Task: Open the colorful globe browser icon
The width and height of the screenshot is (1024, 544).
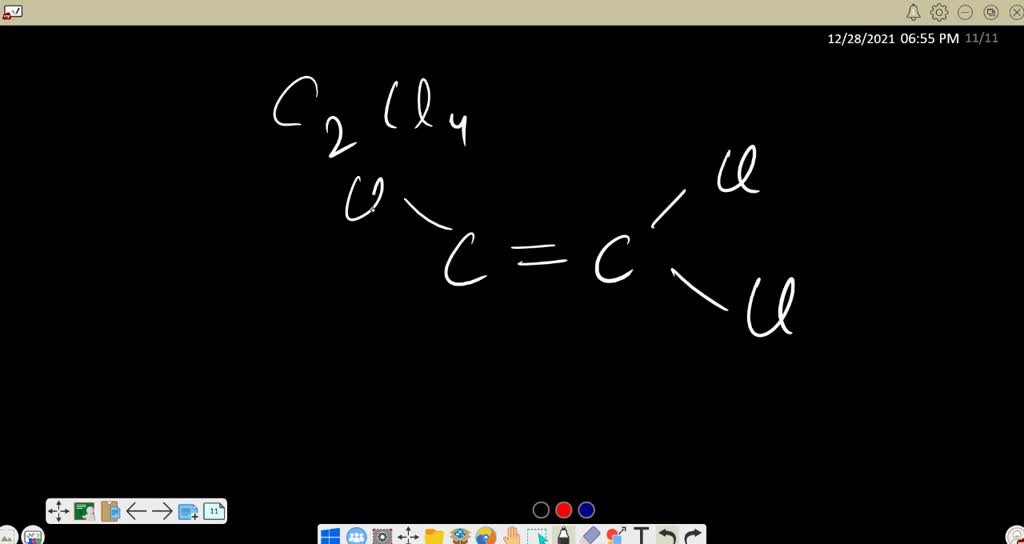Action: [x=486, y=536]
